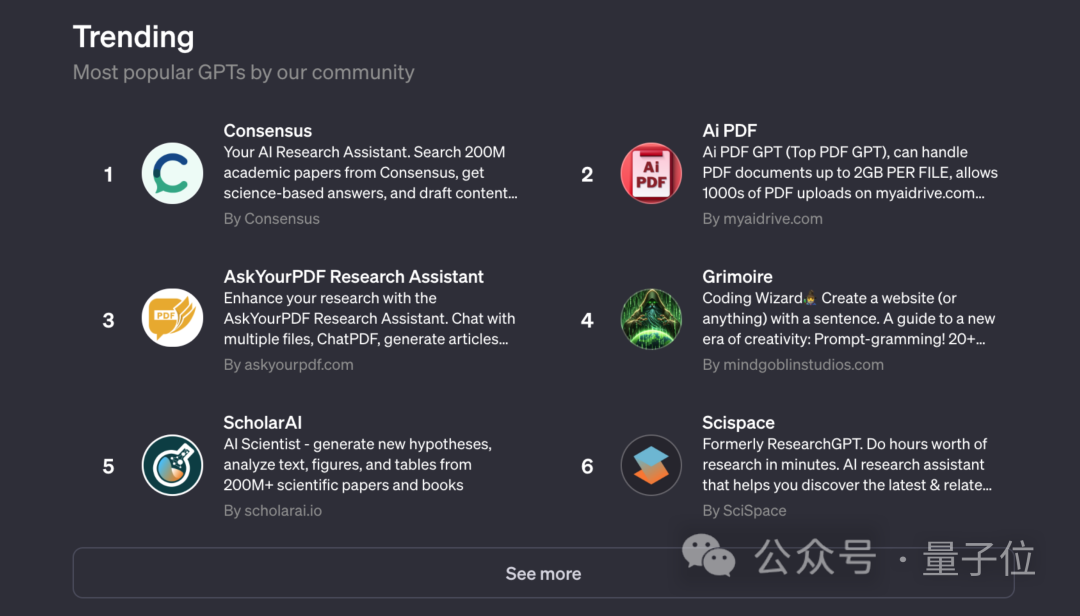Click the 'By mindgoblinstudios.com' author text
This screenshot has width=1080, height=616.
pos(792,365)
